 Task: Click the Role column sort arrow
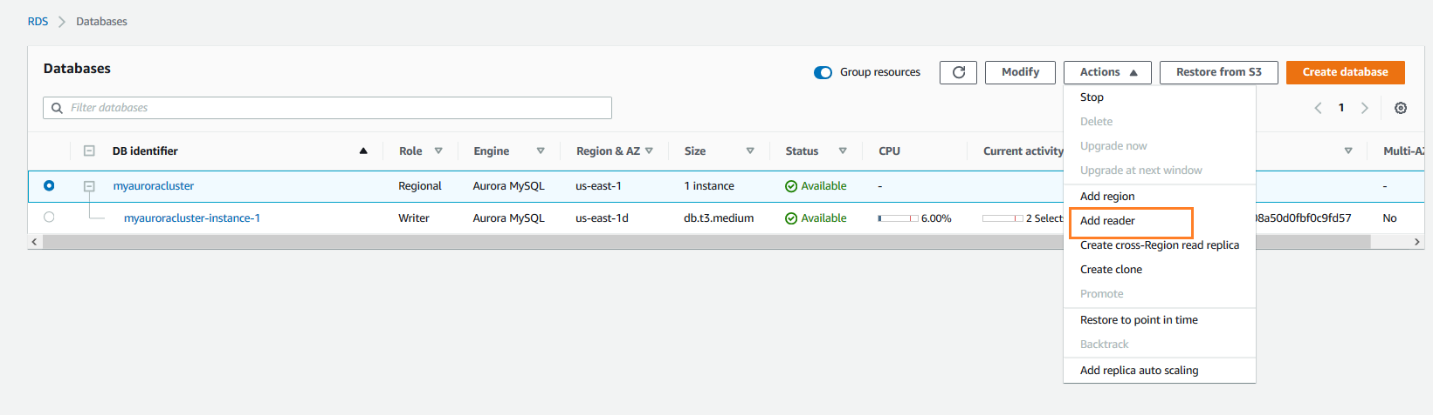pos(438,151)
